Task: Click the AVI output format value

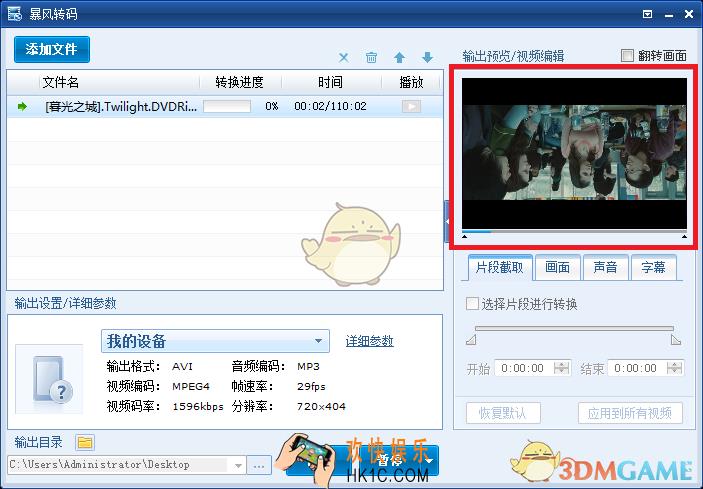Action: click(x=182, y=366)
